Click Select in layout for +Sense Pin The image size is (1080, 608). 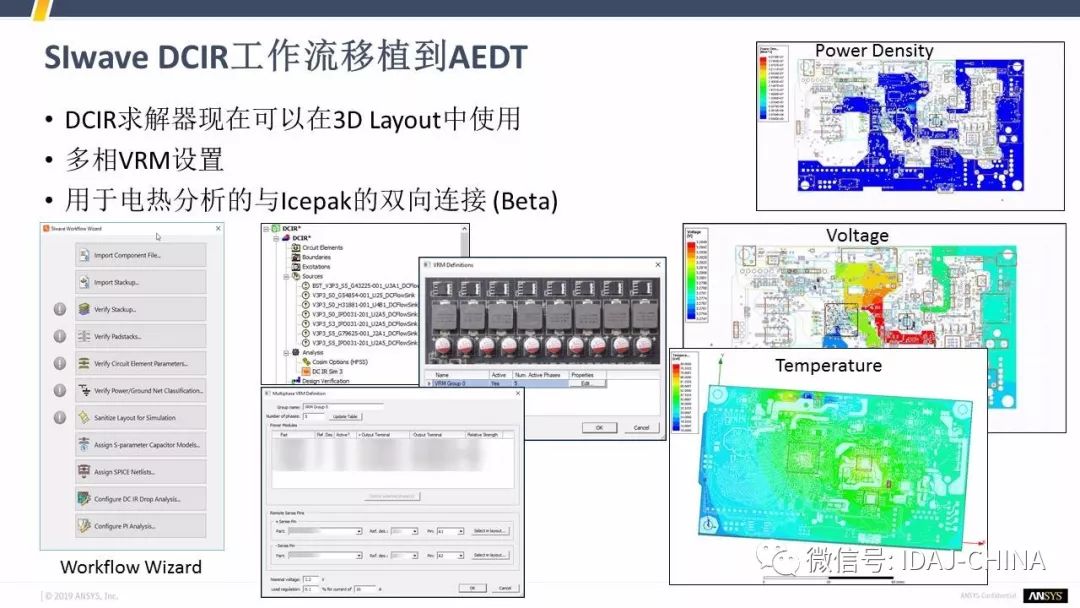point(490,532)
